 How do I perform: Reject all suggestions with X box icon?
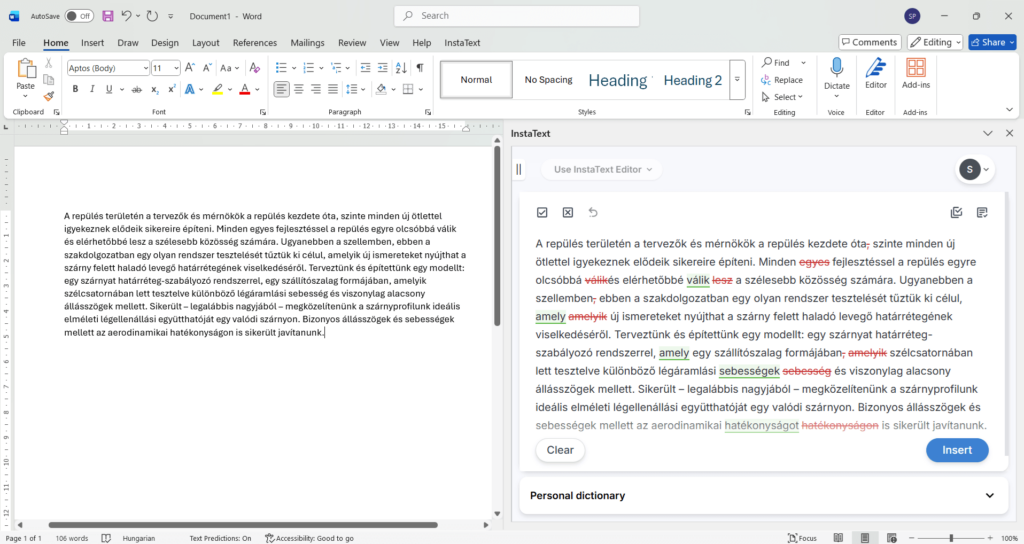click(x=567, y=212)
